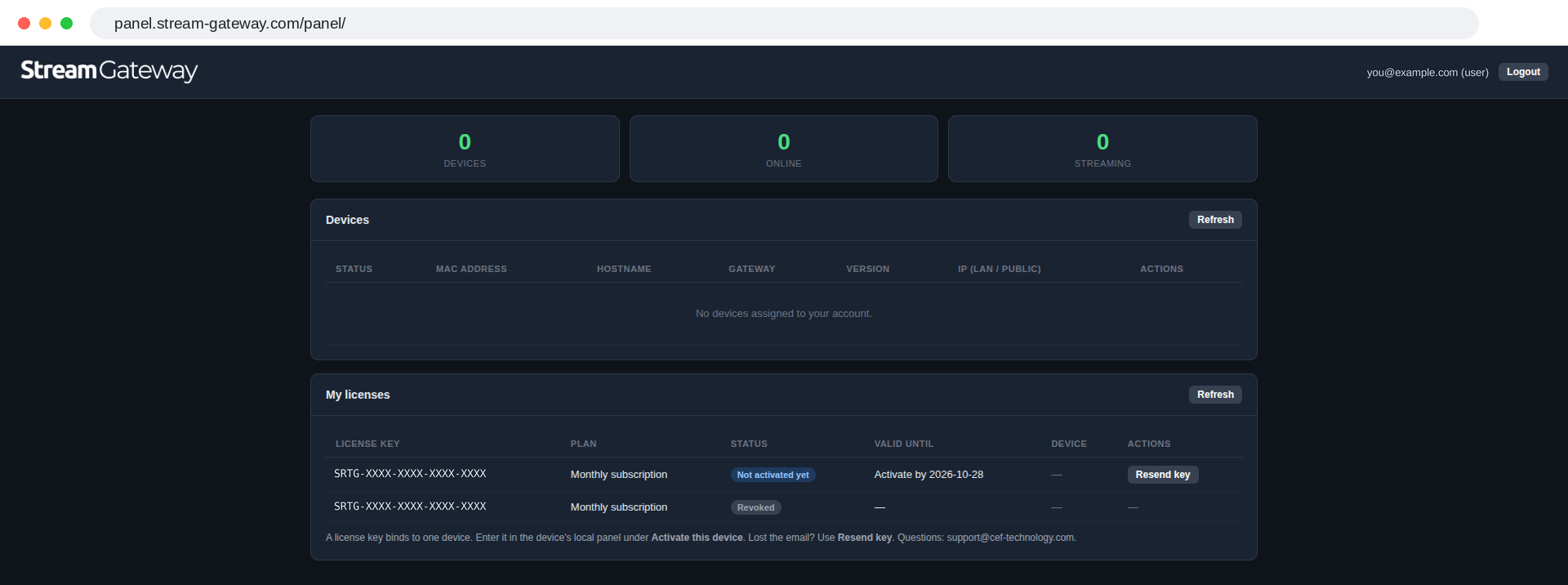The height and width of the screenshot is (585, 1568).
Task: Click the IP (LAN / PUBLIC) column header
Action: tap(999, 269)
